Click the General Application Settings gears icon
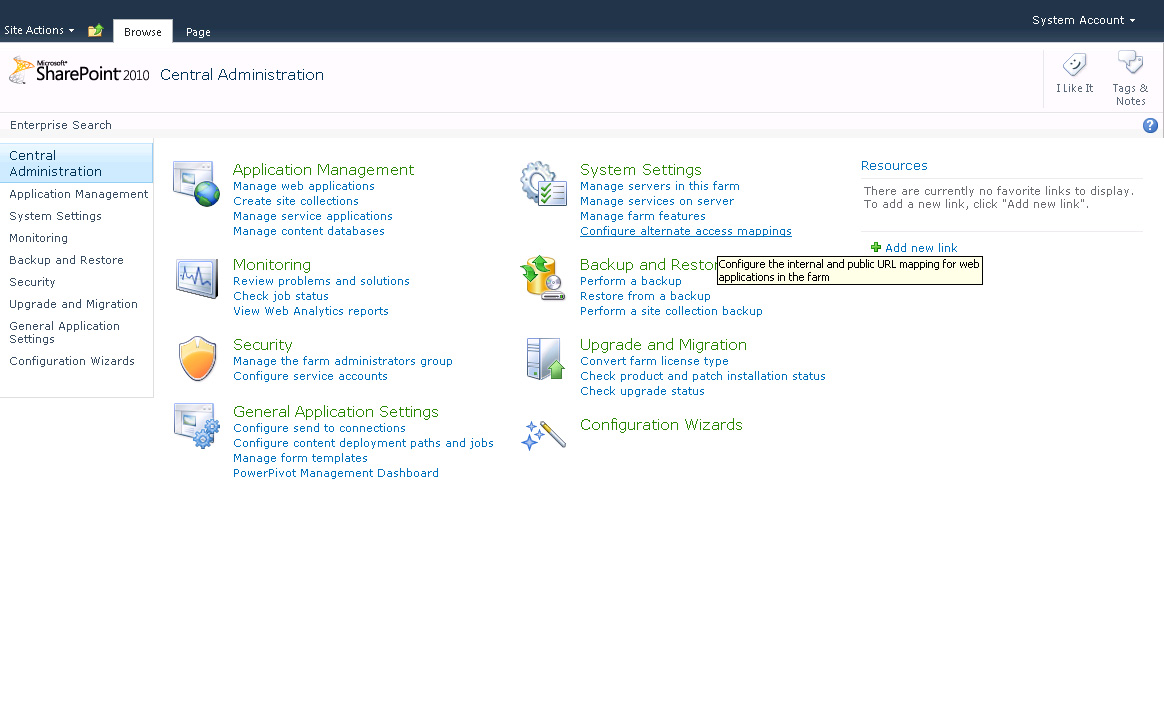This screenshot has width=1164, height=718. coord(197,425)
